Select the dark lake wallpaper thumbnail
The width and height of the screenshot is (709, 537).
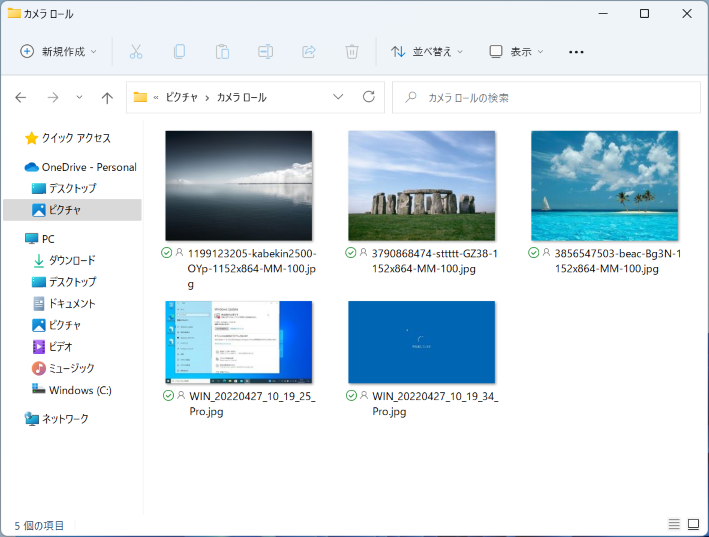click(239, 185)
